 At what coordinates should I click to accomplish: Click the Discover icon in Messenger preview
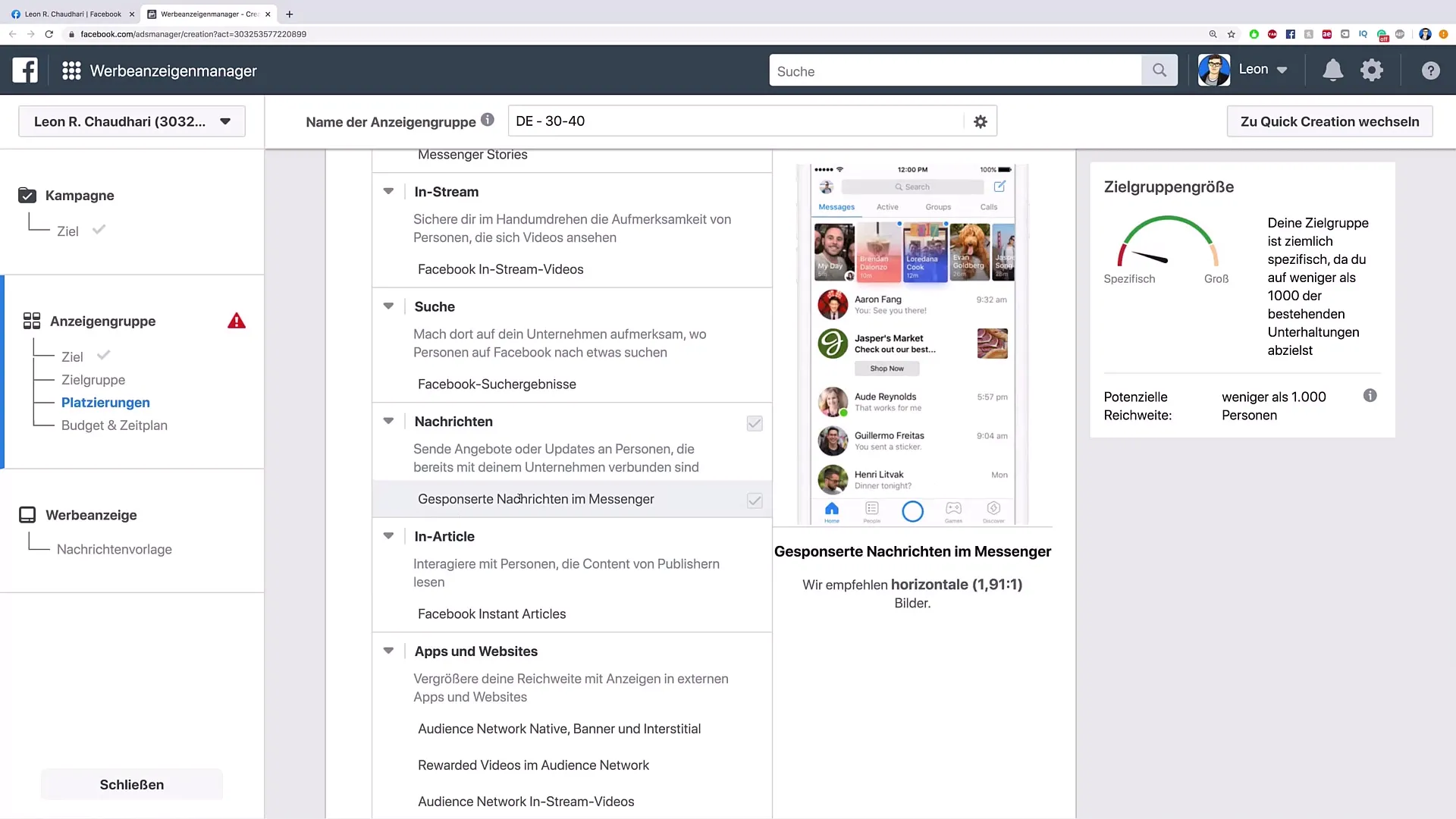tap(993, 511)
